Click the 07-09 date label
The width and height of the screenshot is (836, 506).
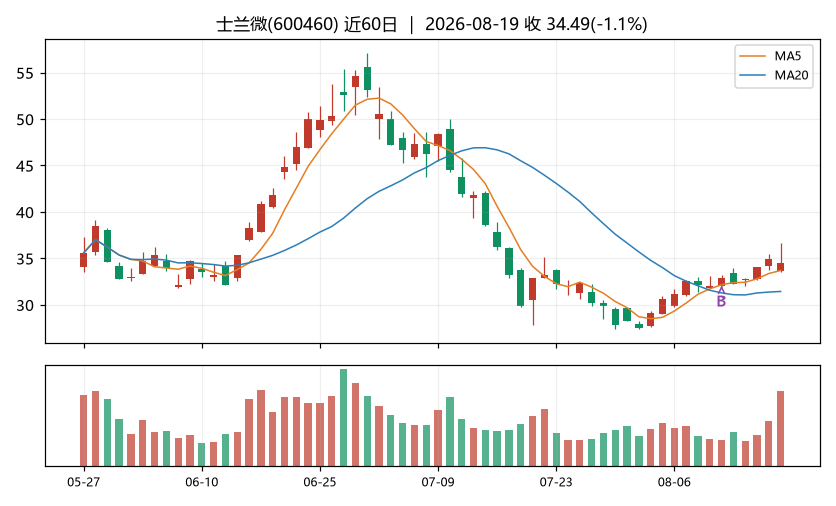(438, 483)
